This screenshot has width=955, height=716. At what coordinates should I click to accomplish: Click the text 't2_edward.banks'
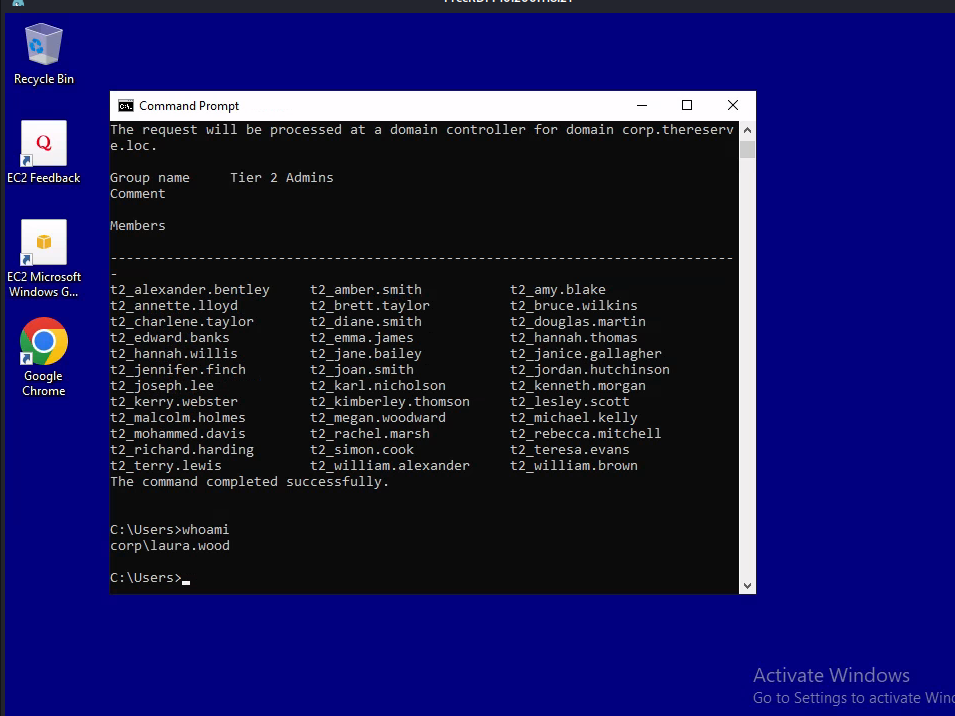point(170,338)
